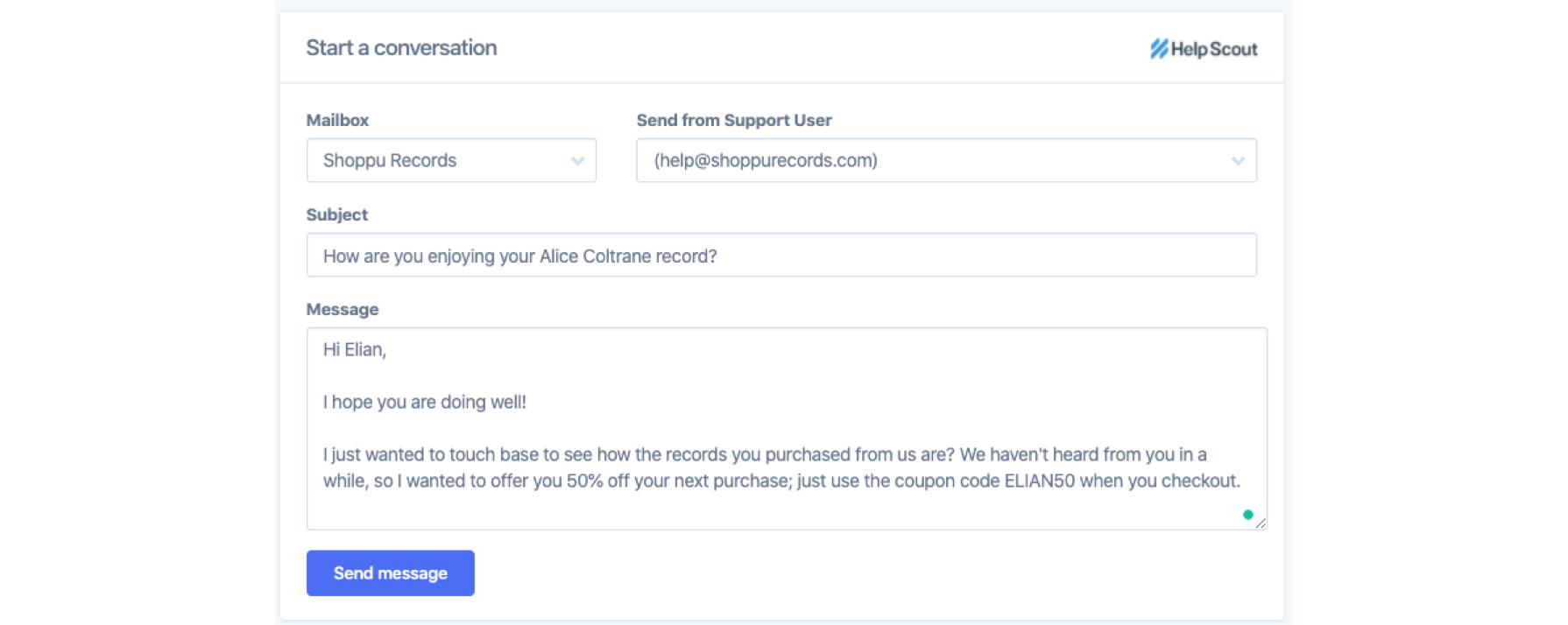
Task: Place cursor on the Hi Elian greeting line
Action: coord(355,350)
